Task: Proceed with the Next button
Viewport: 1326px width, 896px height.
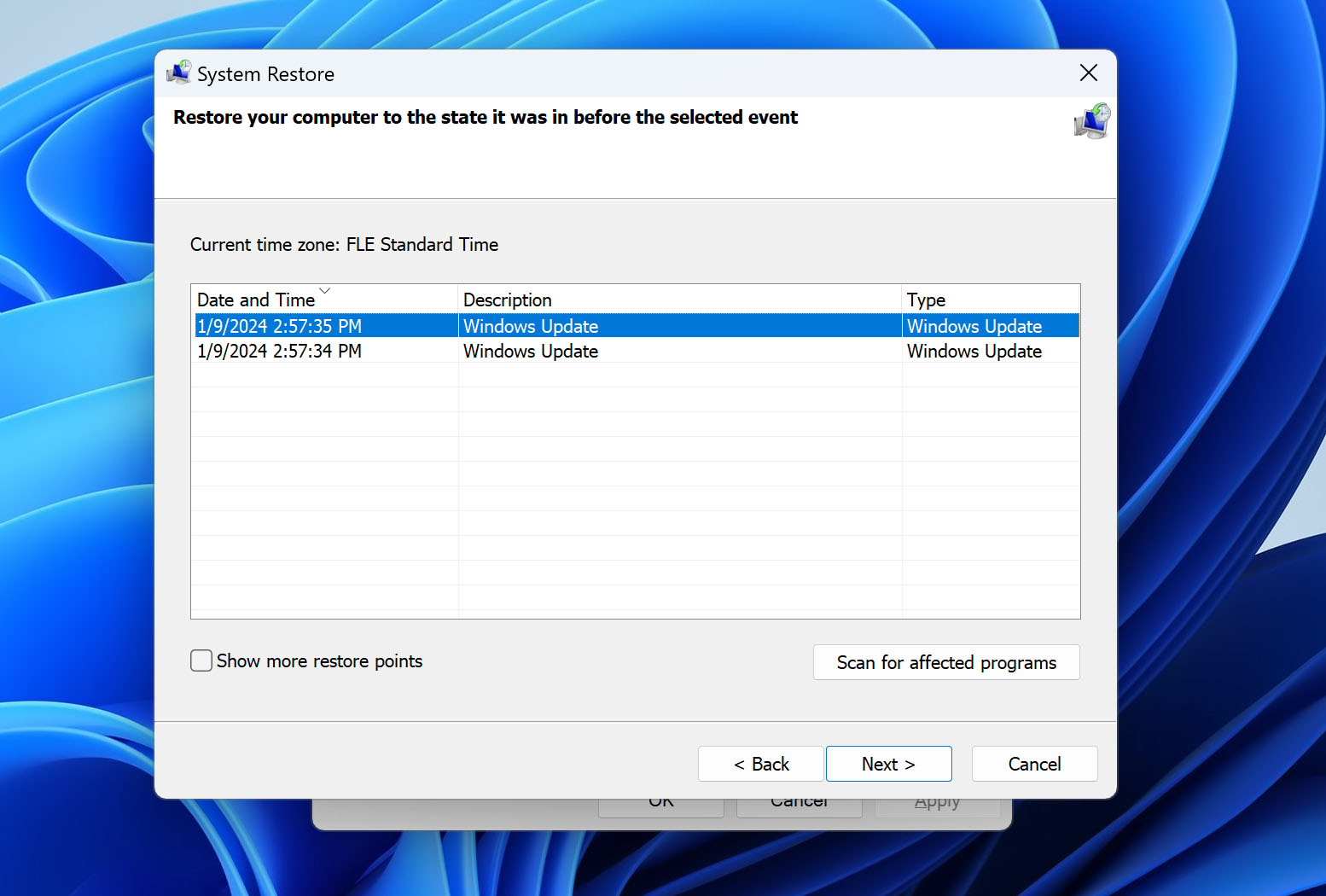Action: (x=888, y=764)
